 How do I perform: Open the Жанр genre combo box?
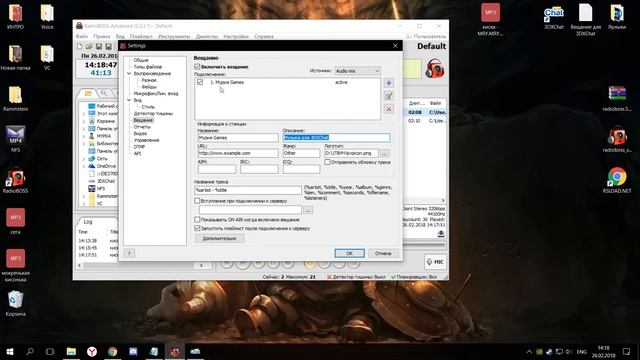(301, 153)
